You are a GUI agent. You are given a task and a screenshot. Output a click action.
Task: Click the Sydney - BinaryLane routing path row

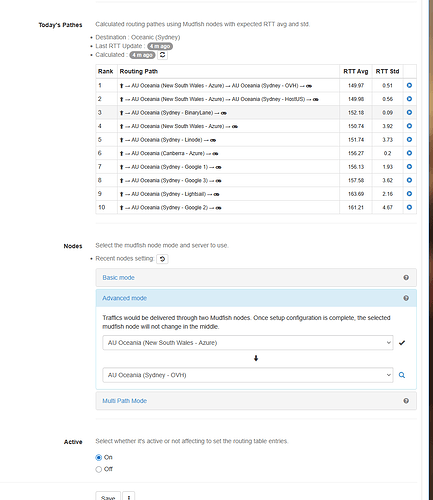tap(228, 113)
